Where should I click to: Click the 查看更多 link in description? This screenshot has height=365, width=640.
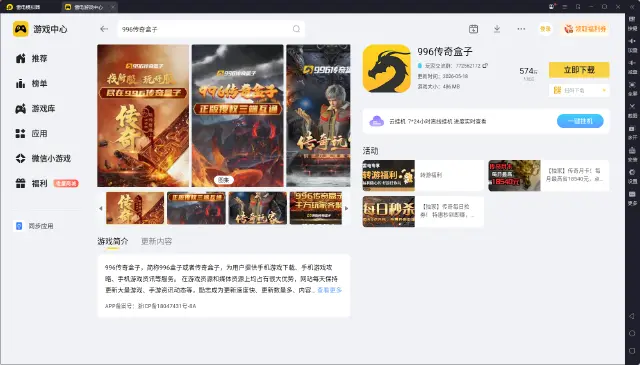(329, 290)
